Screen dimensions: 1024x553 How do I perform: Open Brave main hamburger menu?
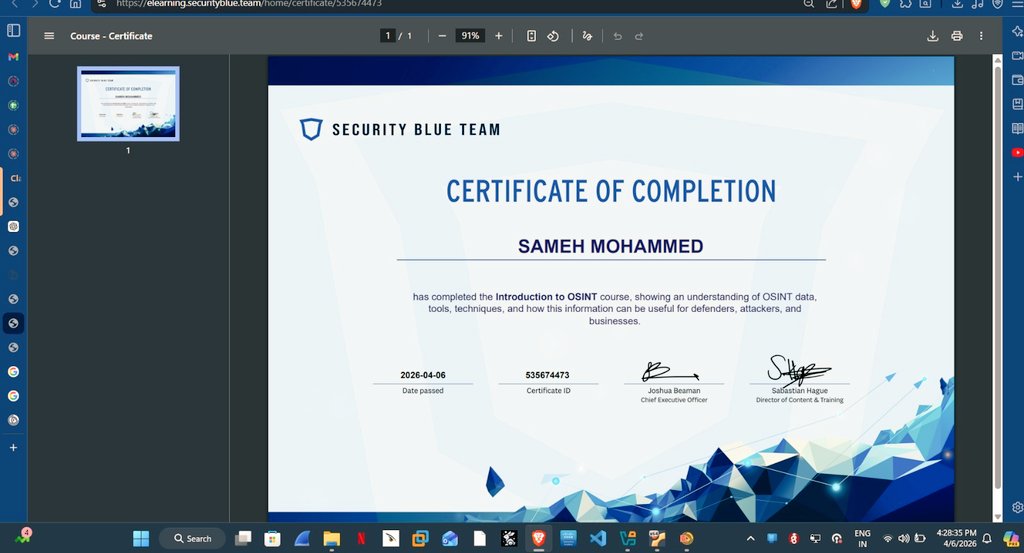[1017, 3]
